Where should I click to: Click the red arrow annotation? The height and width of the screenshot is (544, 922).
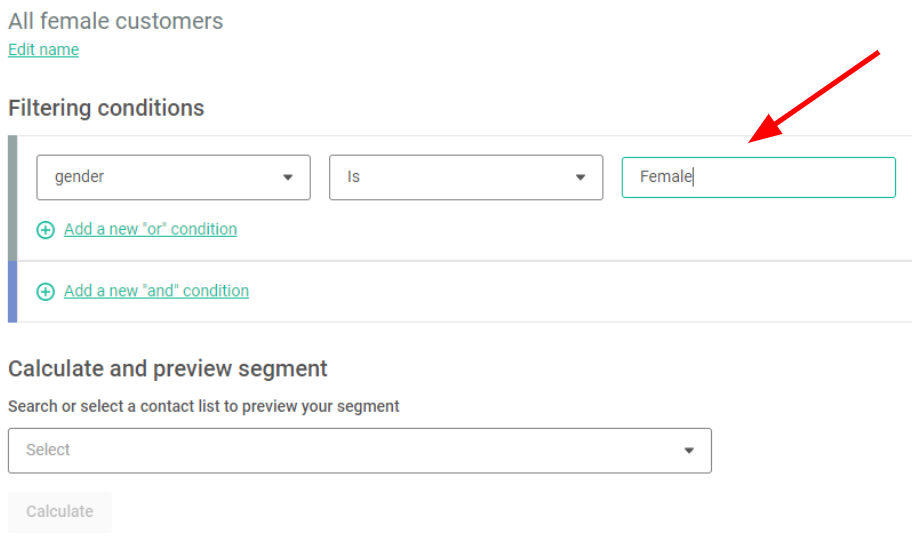[815, 97]
